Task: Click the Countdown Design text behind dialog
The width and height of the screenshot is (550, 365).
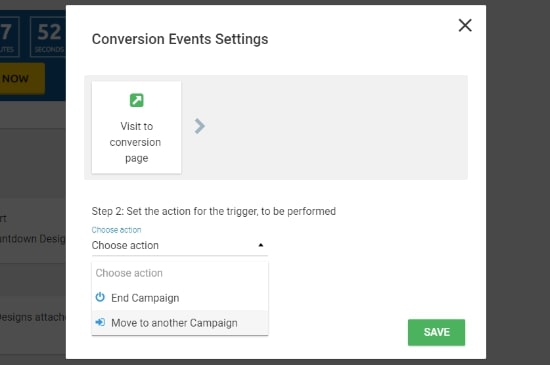Action: point(33,239)
